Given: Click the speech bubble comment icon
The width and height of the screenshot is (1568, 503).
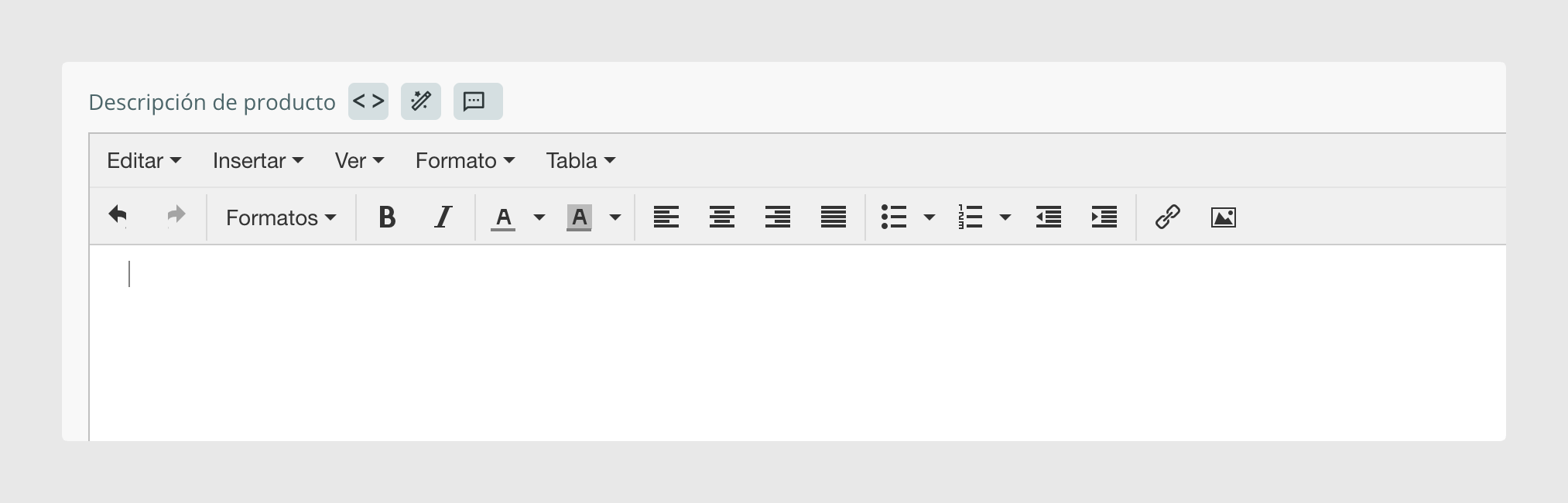Looking at the screenshot, I should pyautogui.click(x=478, y=101).
